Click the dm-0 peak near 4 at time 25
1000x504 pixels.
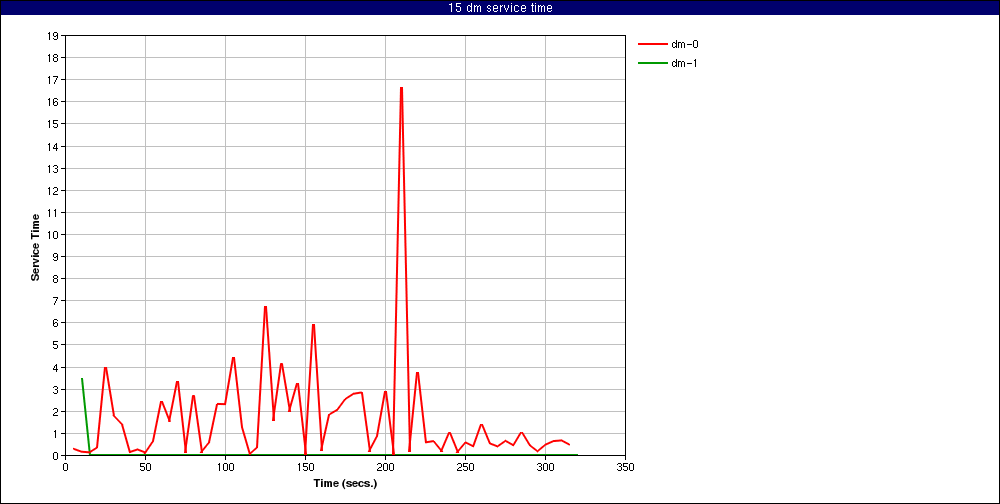pos(105,367)
